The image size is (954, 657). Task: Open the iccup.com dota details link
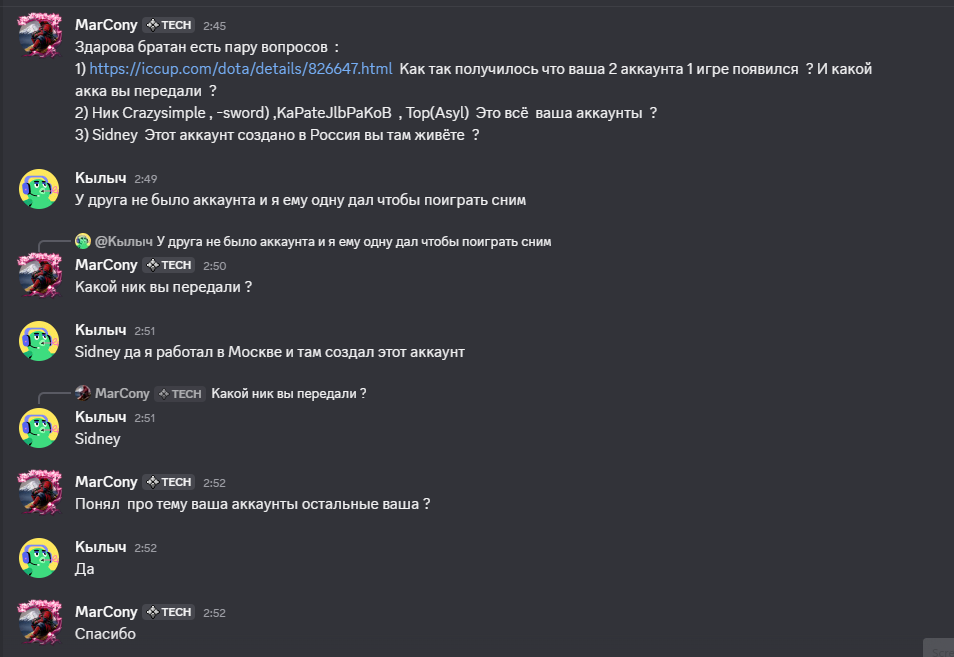pos(241,69)
